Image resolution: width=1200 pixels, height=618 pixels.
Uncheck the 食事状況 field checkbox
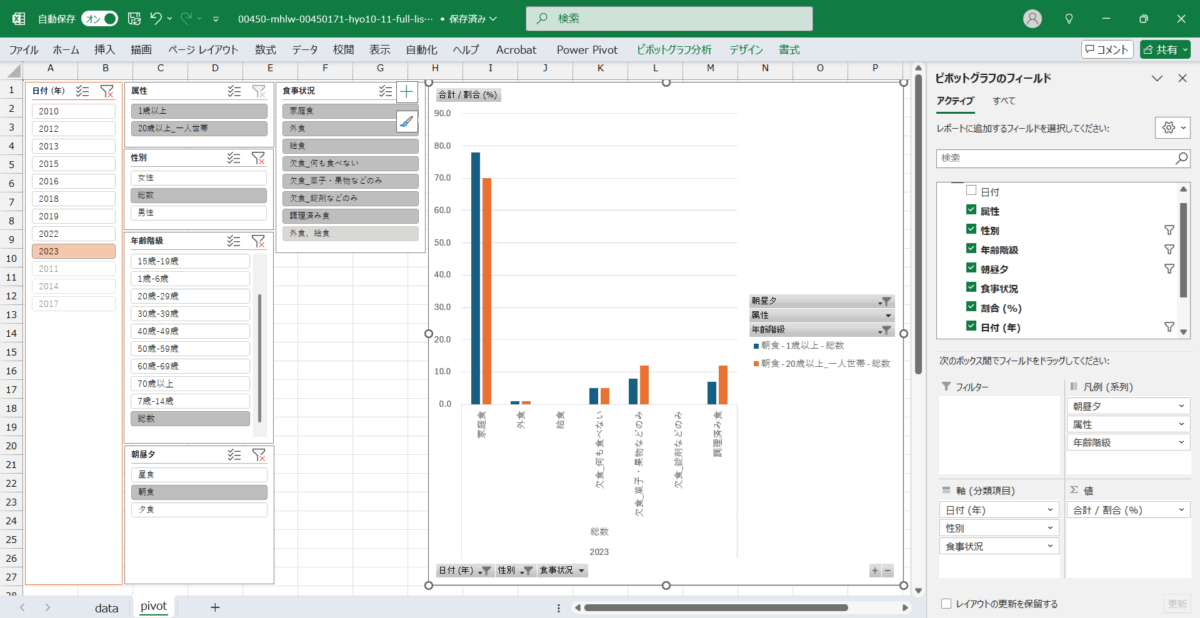(x=970, y=288)
